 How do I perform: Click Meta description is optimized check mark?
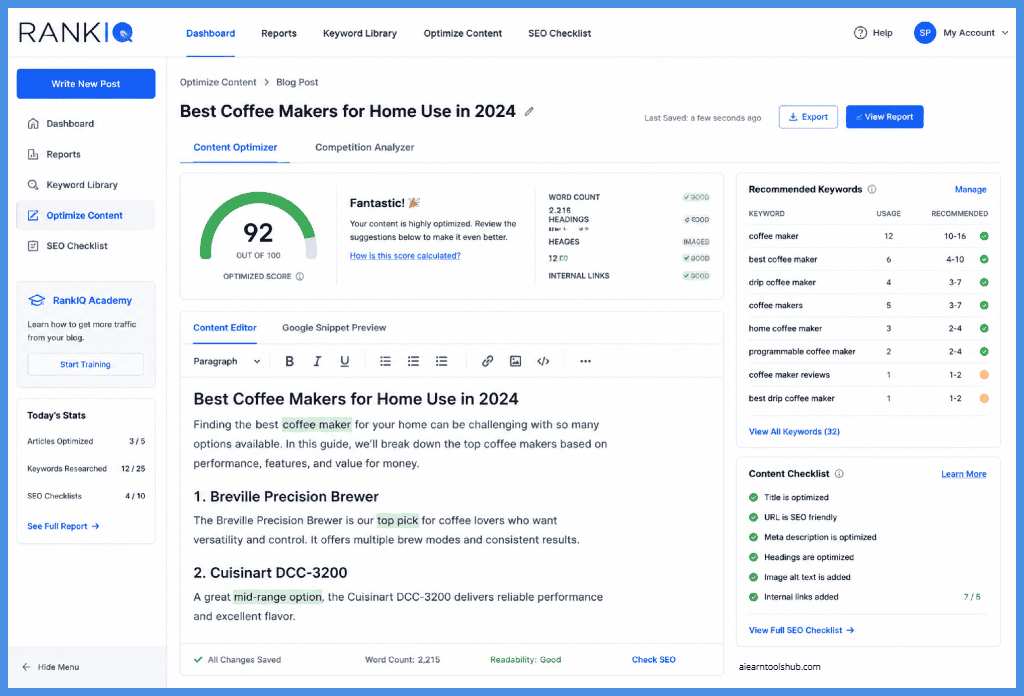[753, 537]
